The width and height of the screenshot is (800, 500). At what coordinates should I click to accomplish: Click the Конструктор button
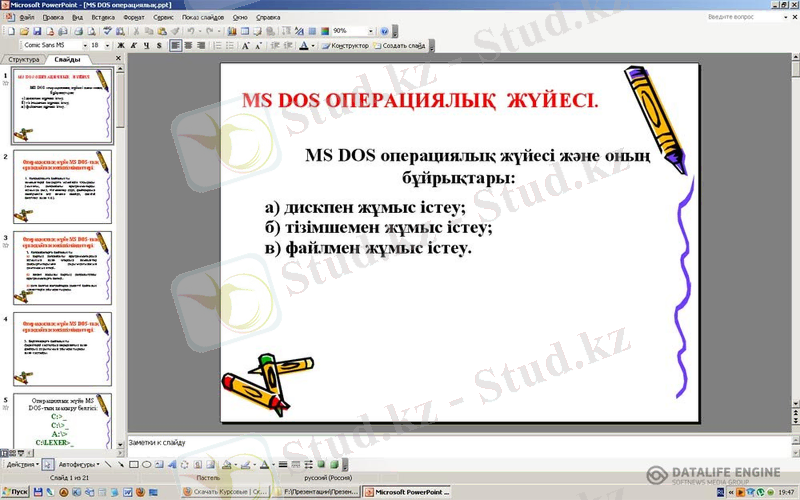pos(345,45)
